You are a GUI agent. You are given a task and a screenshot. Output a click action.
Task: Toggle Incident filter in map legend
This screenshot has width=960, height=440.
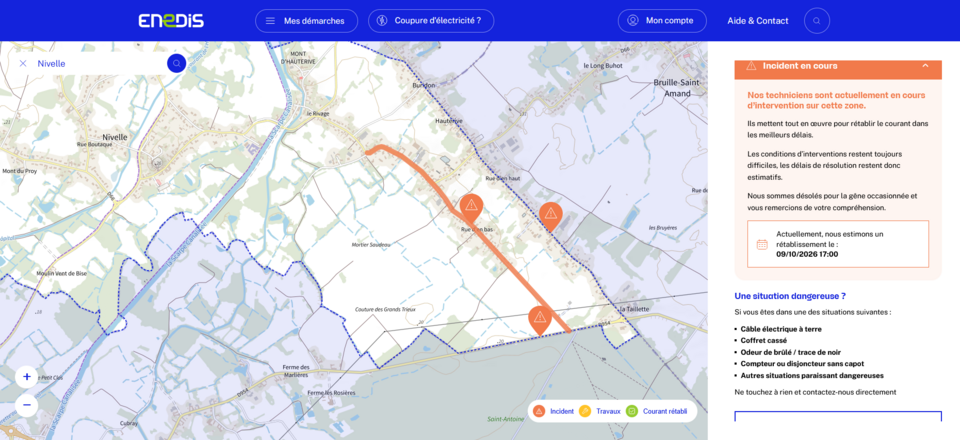coord(556,411)
